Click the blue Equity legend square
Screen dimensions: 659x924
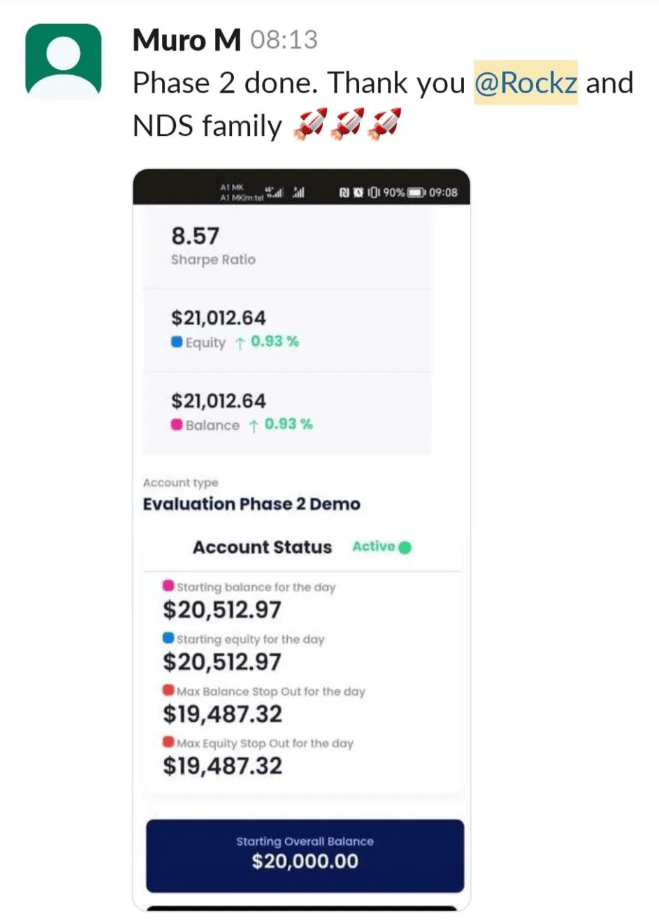click(176, 342)
